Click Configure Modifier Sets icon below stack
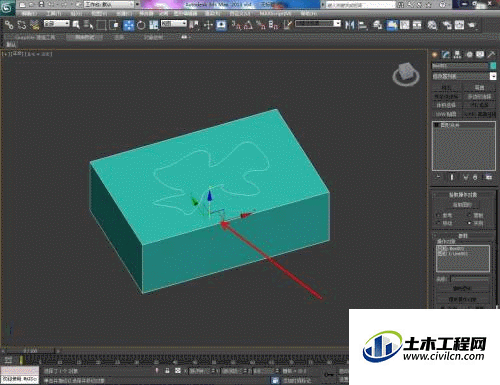This screenshot has height=385, width=500. coord(489,177)
